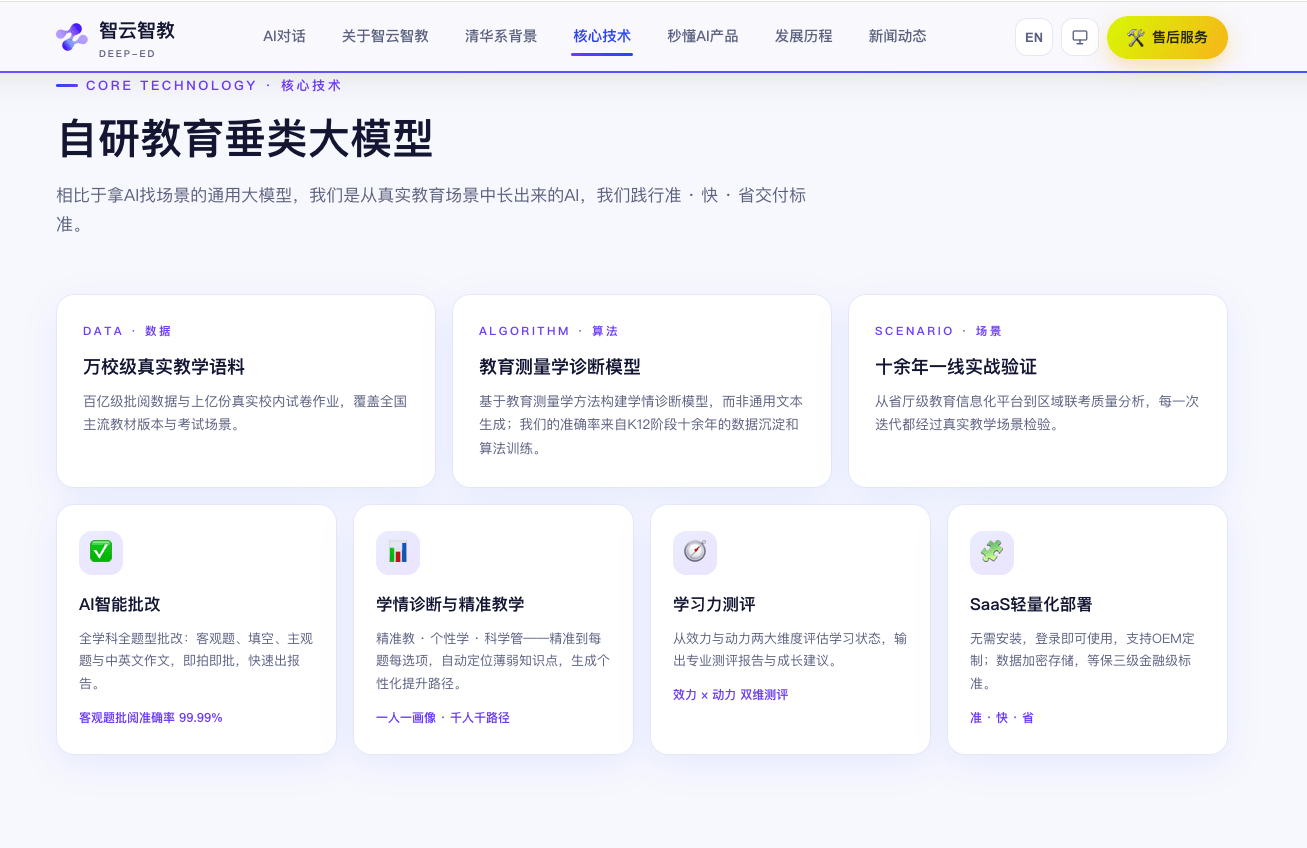This screenshot has width=1307, height=848.
Task: Go to 关于智云智教 in navigation
Action: 385,36
